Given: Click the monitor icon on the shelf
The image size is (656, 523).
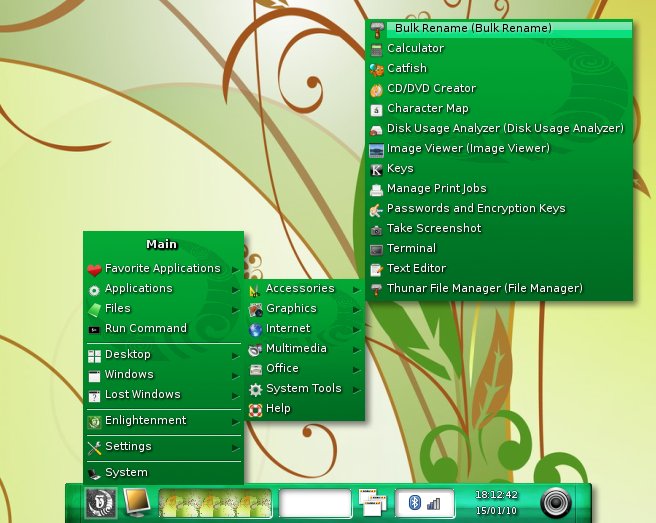Looking at the screenshot, I should (x=137, y=502).
